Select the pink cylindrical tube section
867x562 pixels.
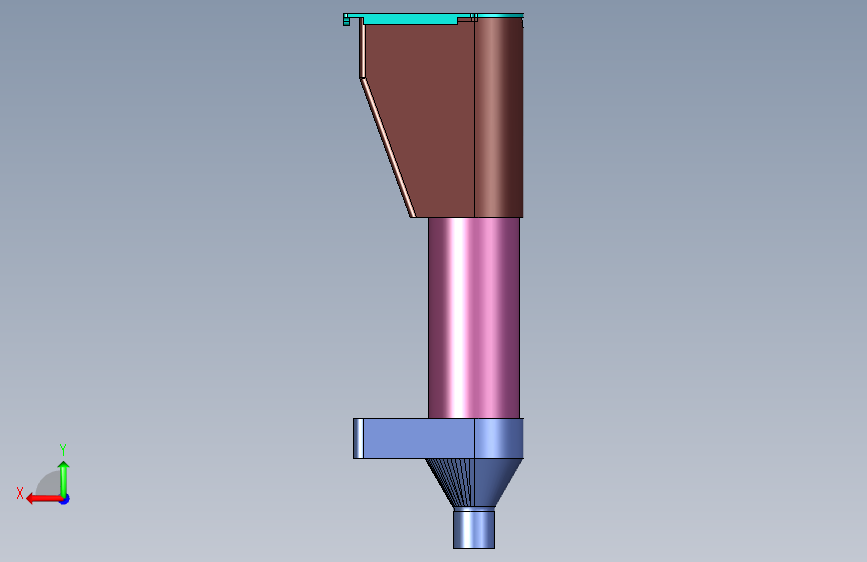point(474,318)
